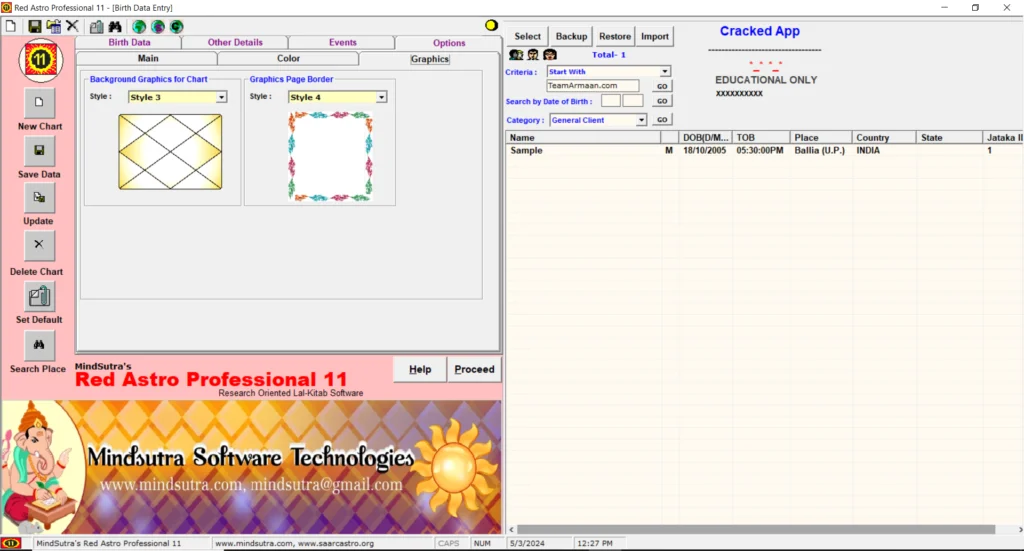The height and width of the screenshot is (551, 1024).
Task: Click the TOB column header
Action: pos(761,138)
